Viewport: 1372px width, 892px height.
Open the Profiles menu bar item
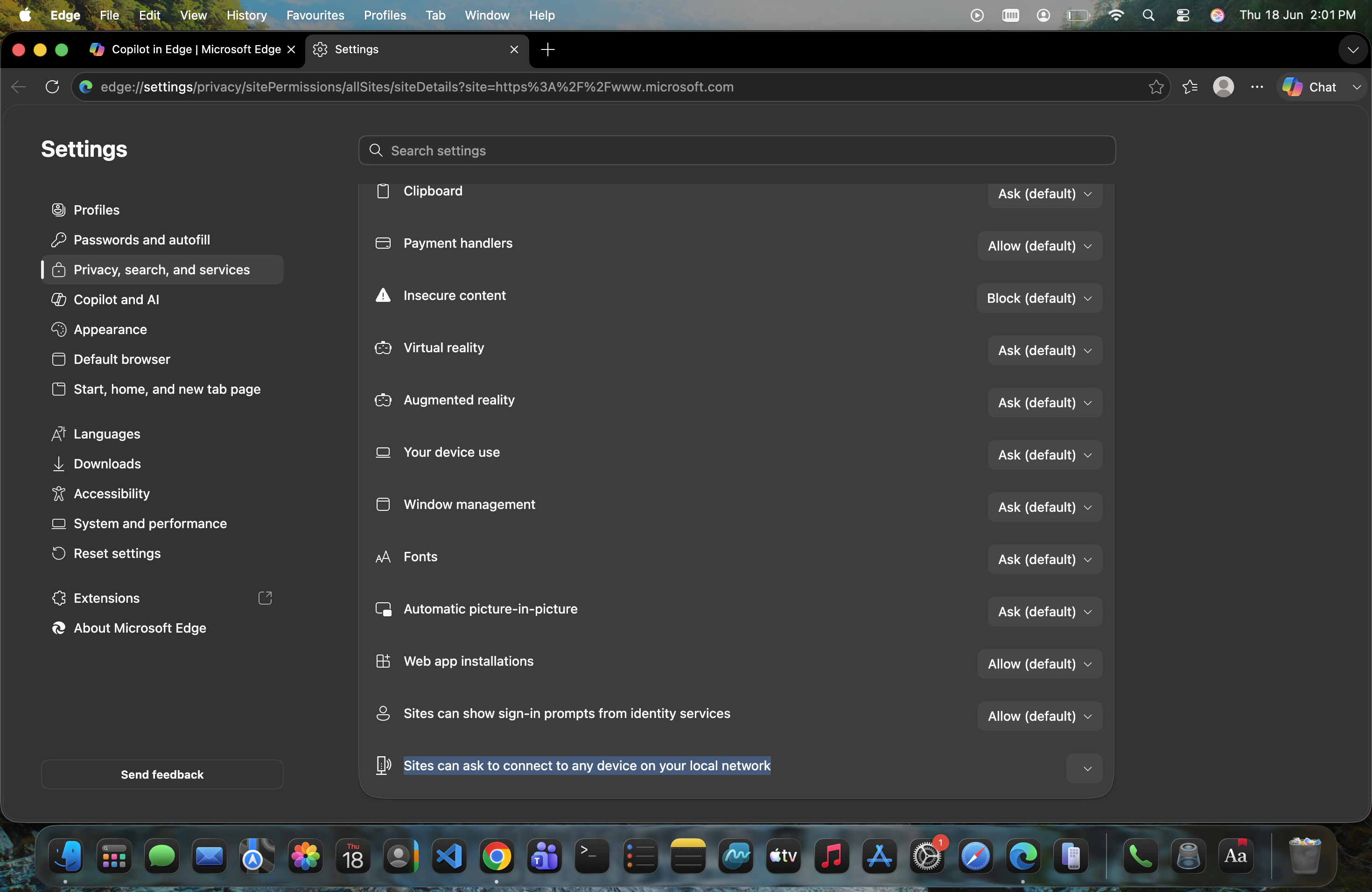tap(385, 15)
